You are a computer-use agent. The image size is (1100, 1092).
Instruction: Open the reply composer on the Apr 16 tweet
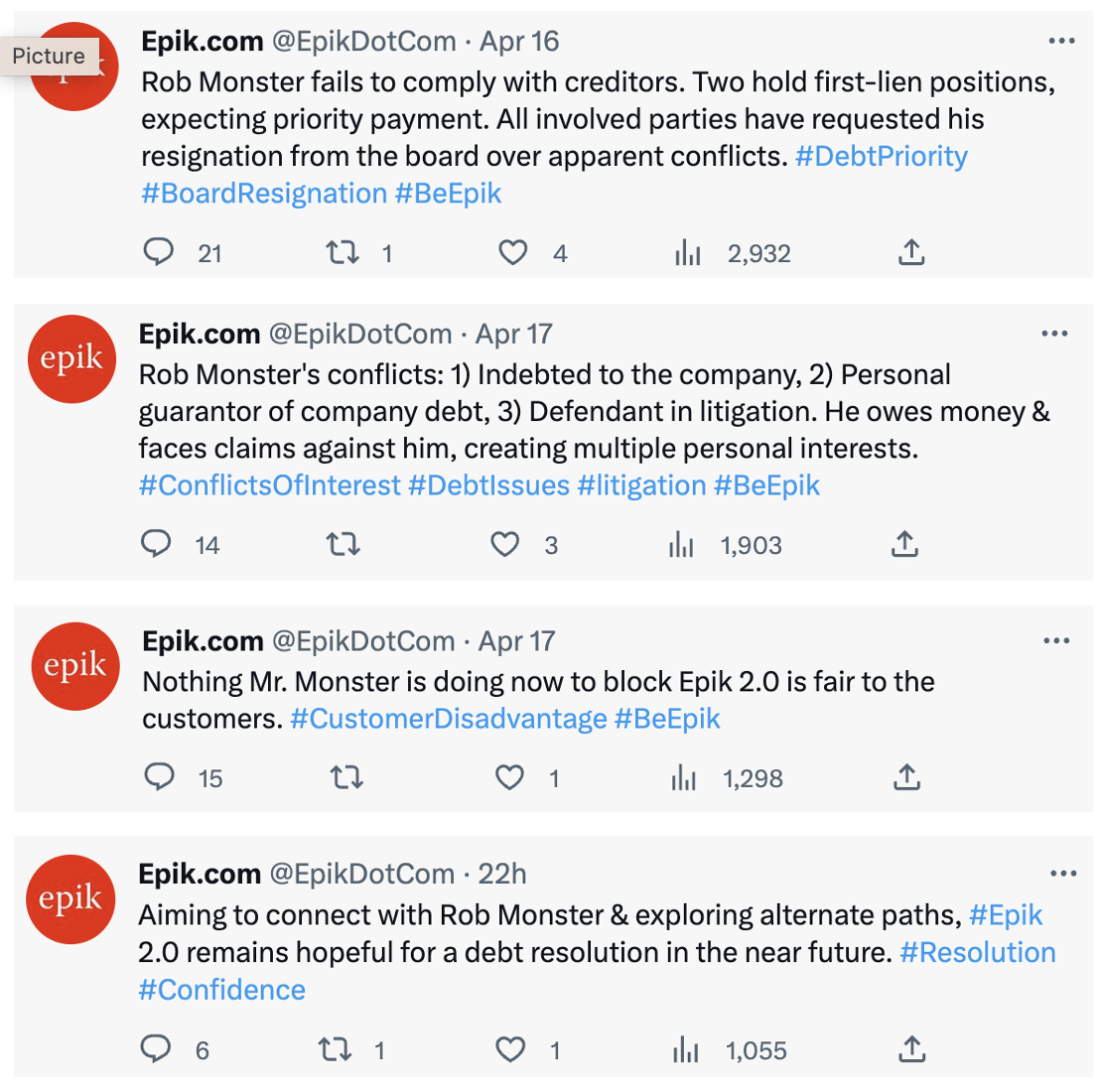click(x=158, y=252)
